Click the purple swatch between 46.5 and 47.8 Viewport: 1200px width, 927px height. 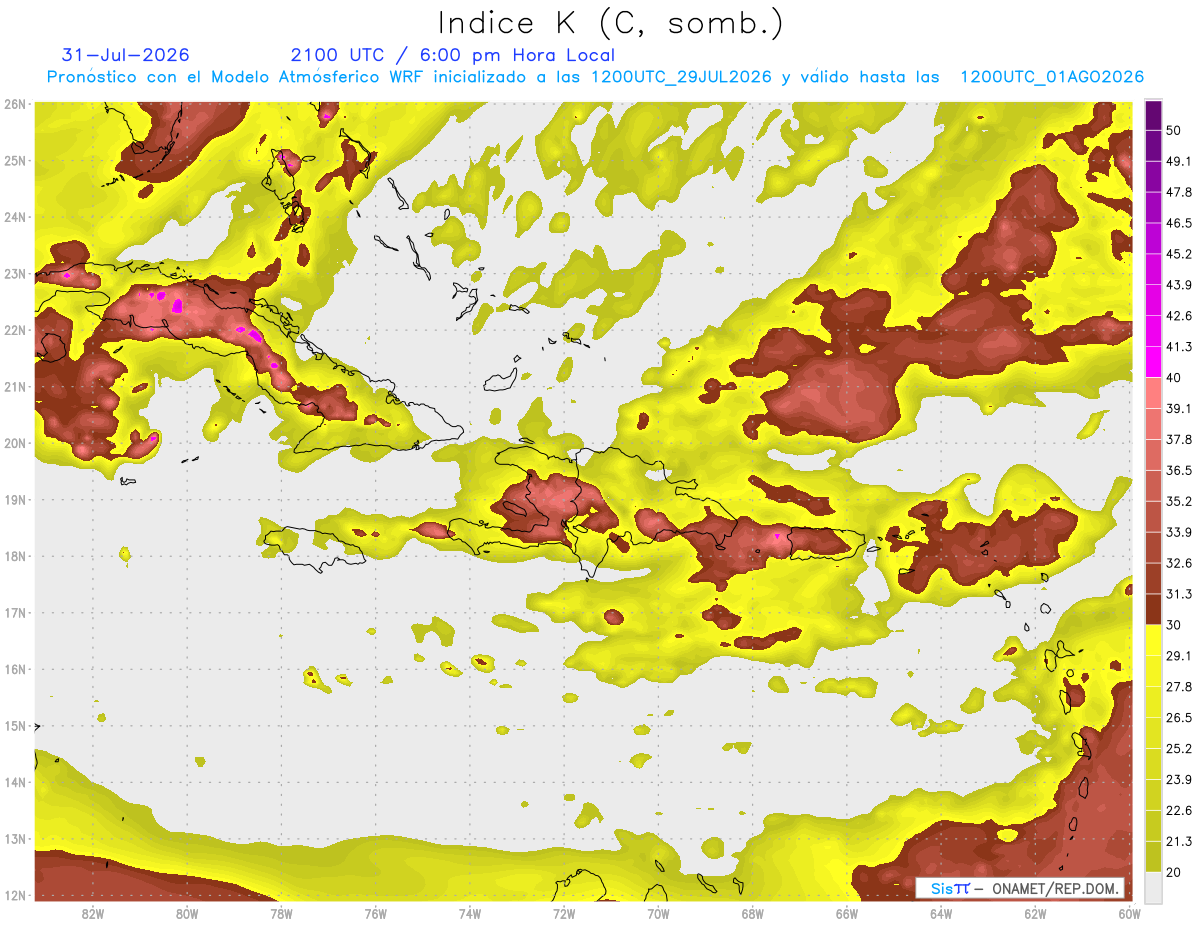click(x=1153, y=208)
